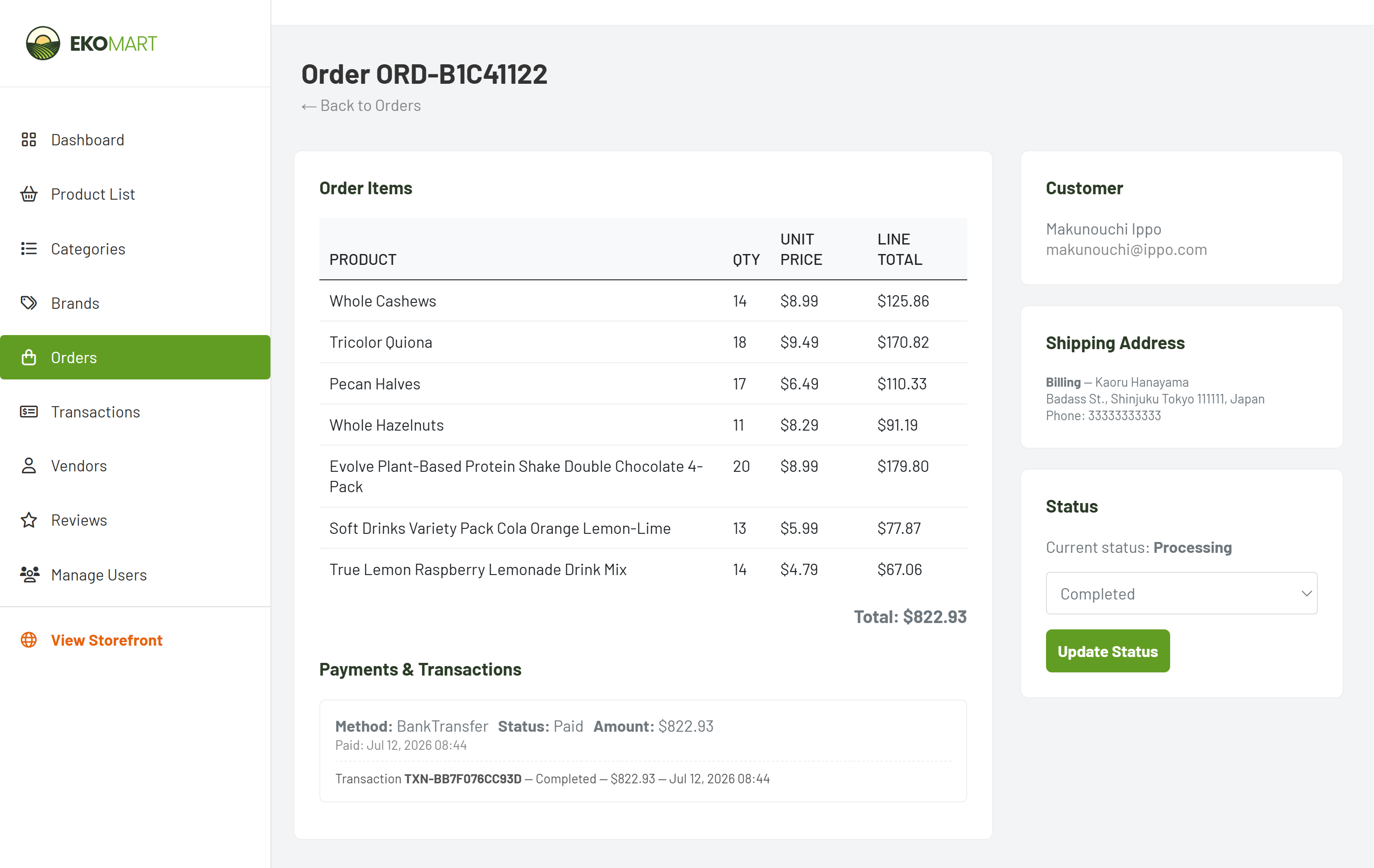
Task: Click True Lemon Raspberry Lemonade Drink Mix
Action: tap(478, 569)
